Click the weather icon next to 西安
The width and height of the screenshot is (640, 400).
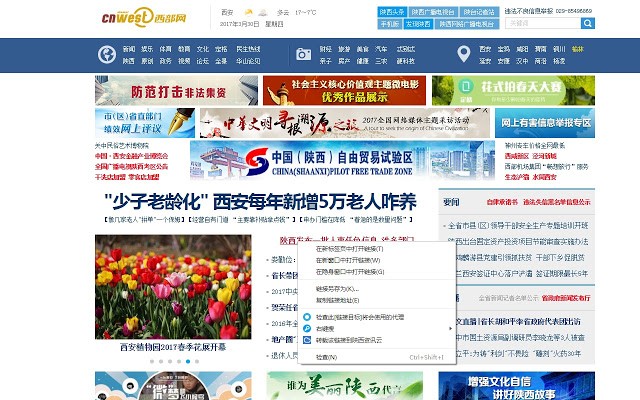coord(249,11)
